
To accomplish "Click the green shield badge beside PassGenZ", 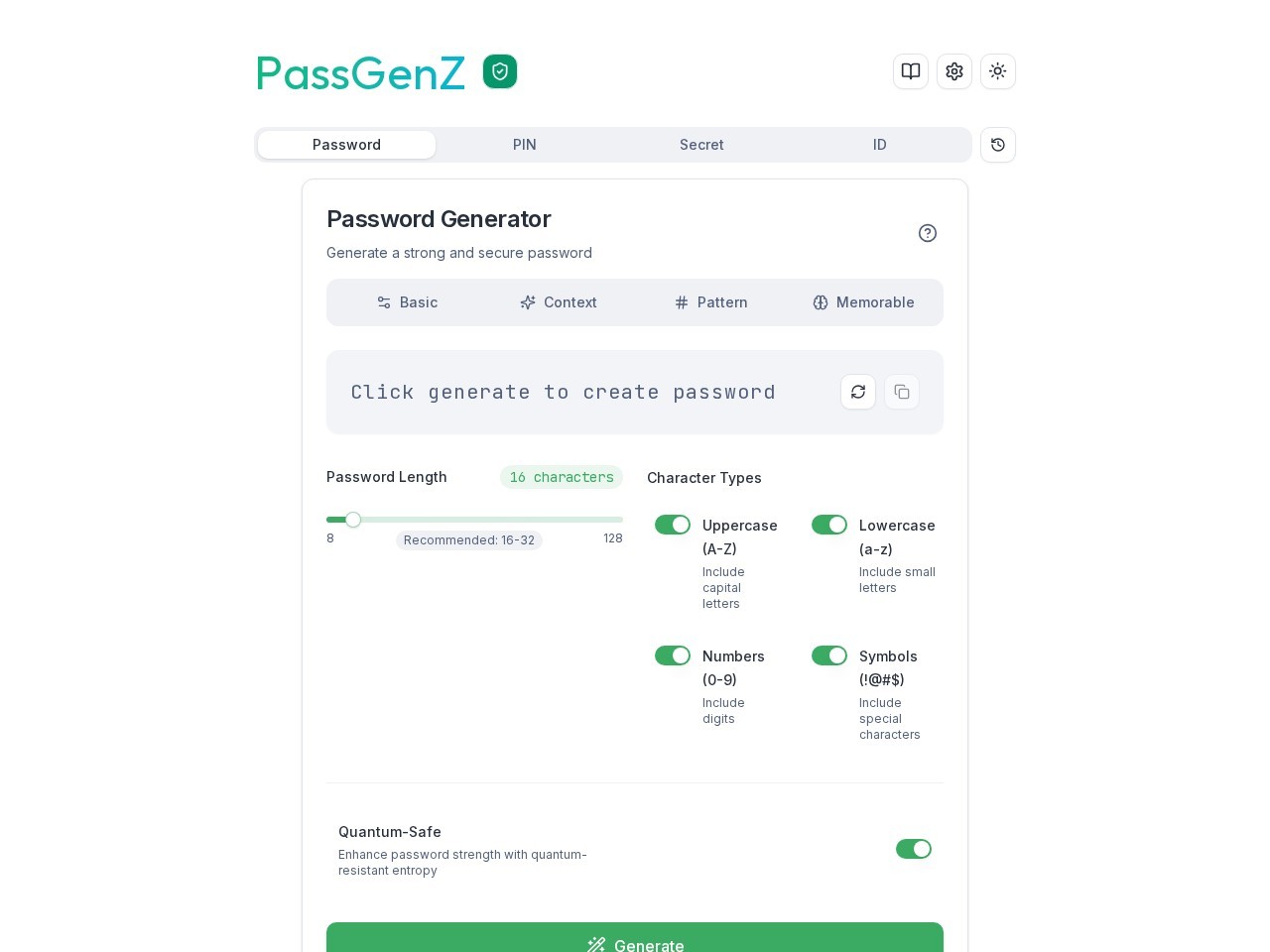I will tap(500, 71).
